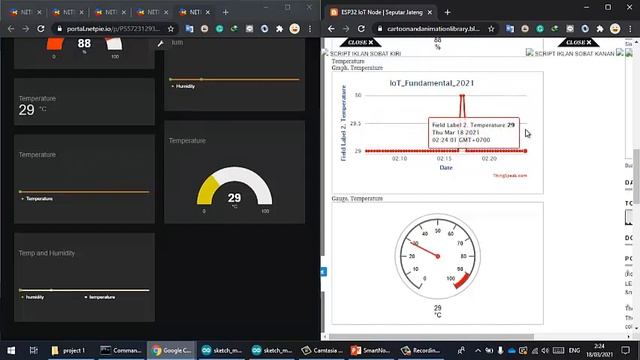Click the Google Chrome taskbar item
The height and width of the screenshot is (360, 640).
click(x=171, y=351)
